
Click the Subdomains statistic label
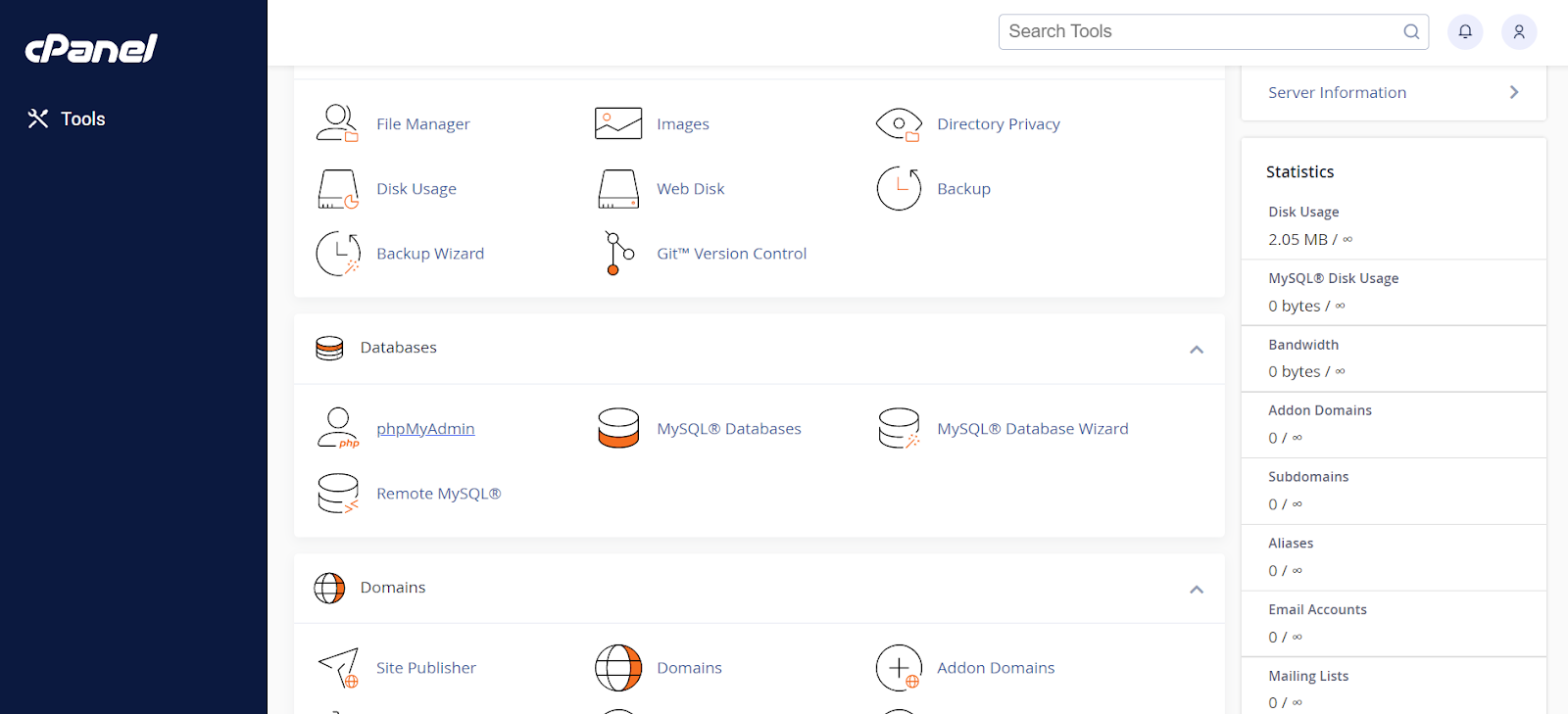(1308, 477)
